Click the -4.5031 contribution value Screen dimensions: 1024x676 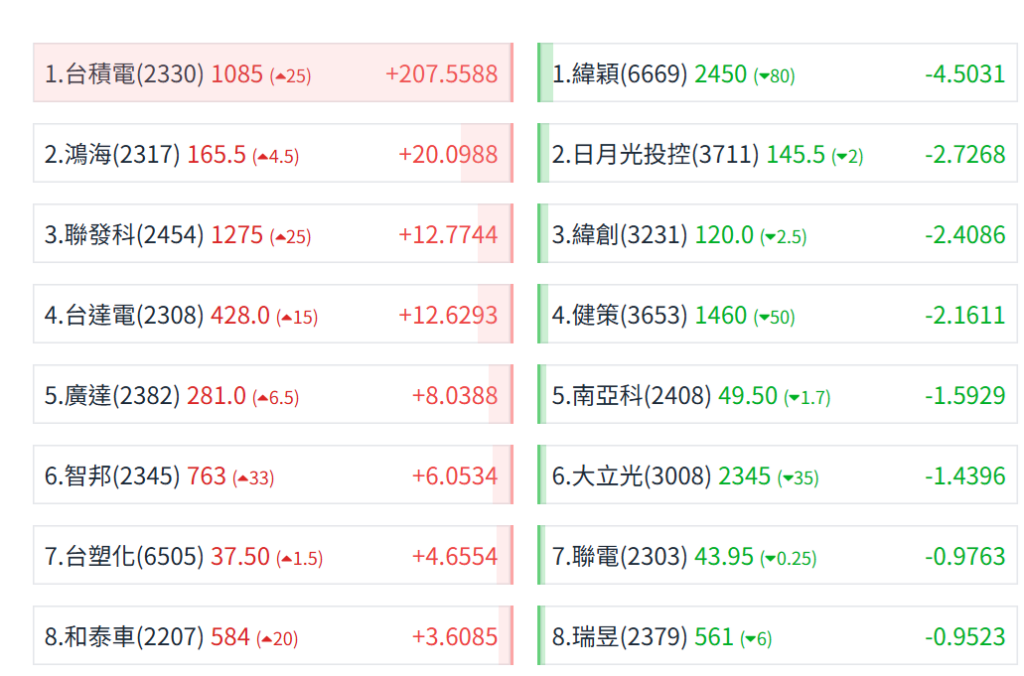(965, 74)
